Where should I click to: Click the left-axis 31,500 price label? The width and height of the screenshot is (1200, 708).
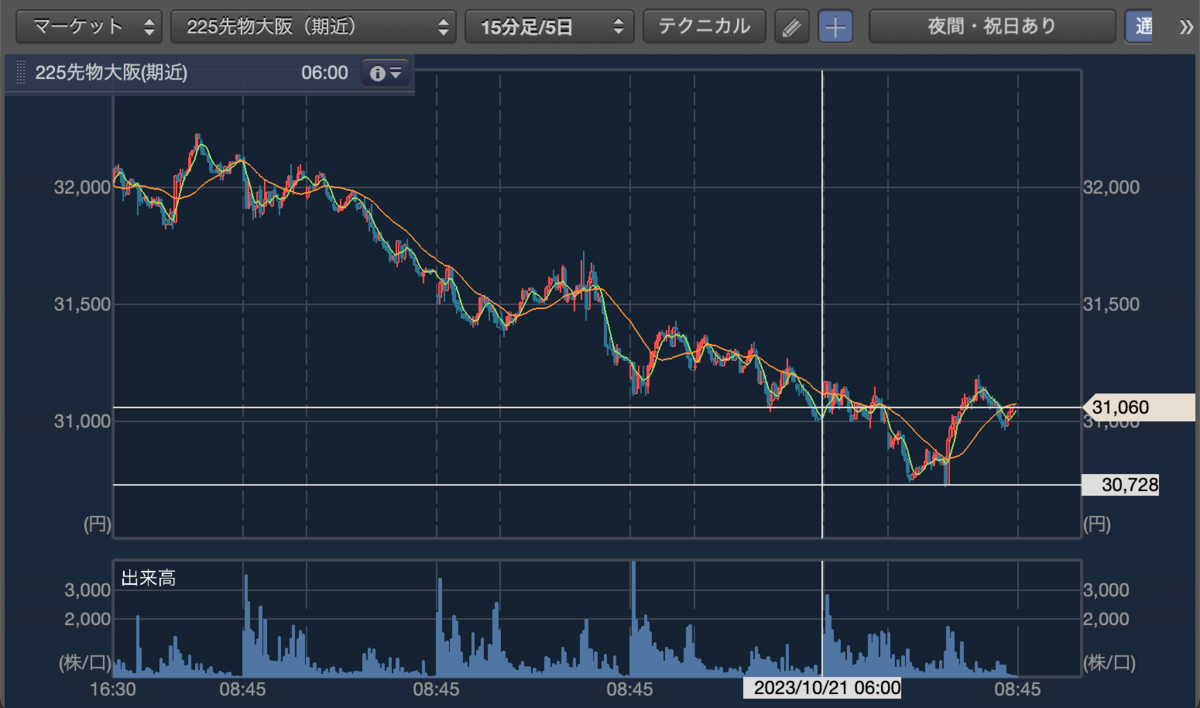(81, 304)
